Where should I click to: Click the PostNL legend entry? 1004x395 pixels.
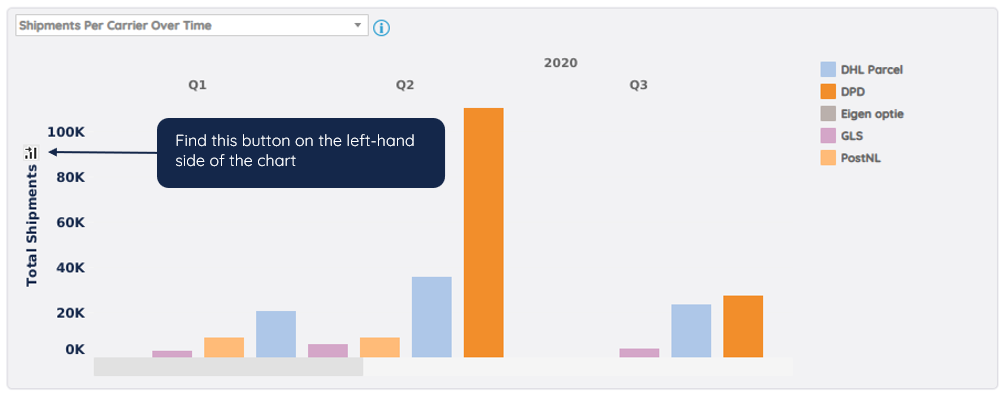pyautogui.click(x=850, y=157)
